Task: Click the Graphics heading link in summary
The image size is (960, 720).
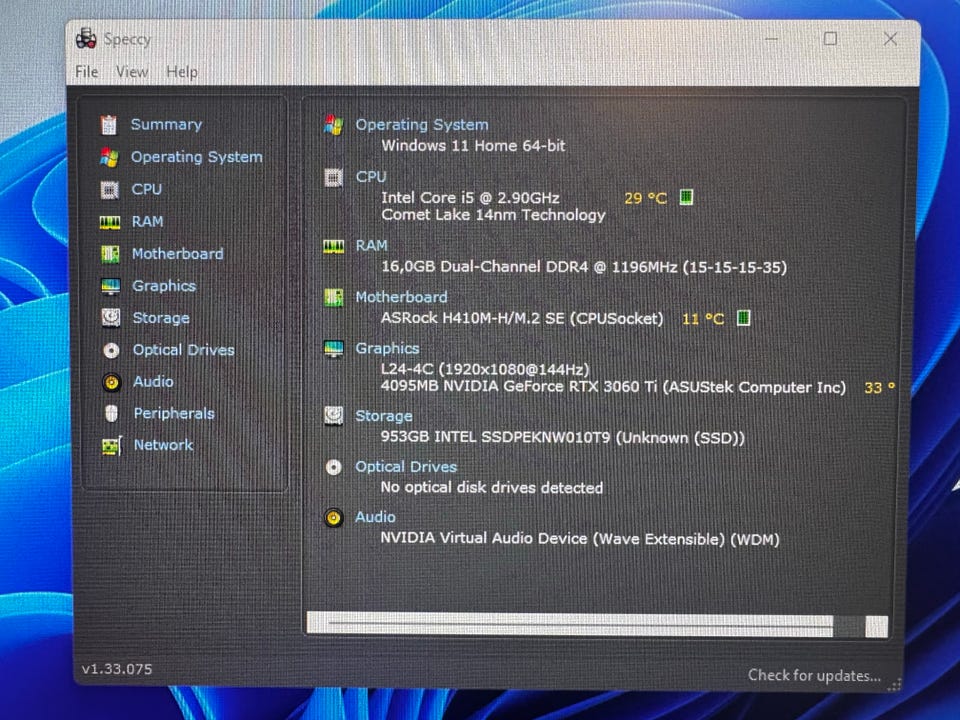Action: coord(387,348)
